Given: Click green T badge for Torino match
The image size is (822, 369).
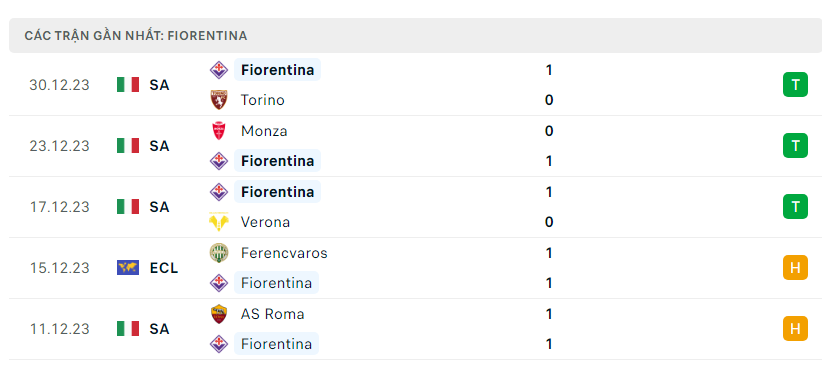Looking at the screenshot, I should pyautogui.click(x=795, y=84).
